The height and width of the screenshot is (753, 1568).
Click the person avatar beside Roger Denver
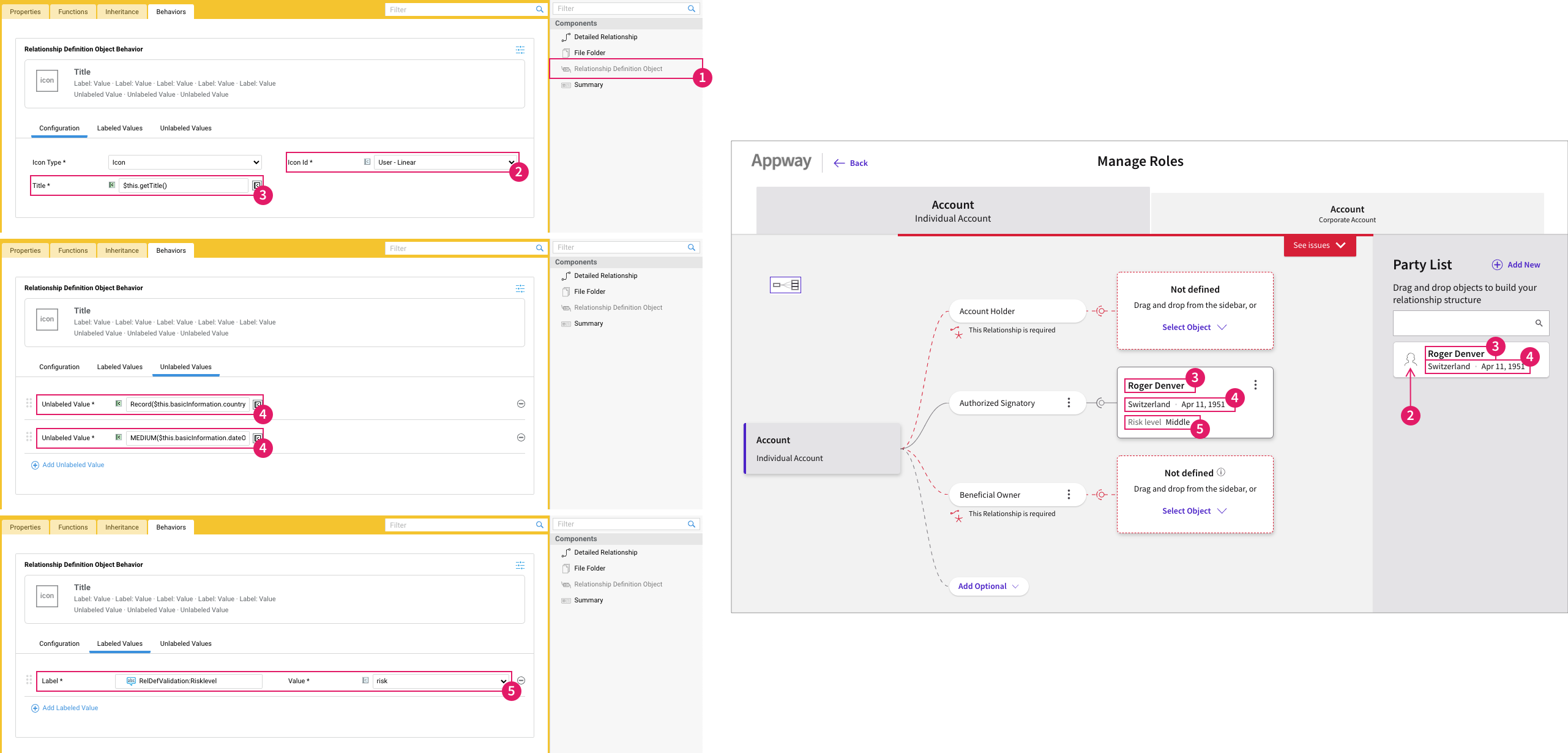coord(1411,360)
